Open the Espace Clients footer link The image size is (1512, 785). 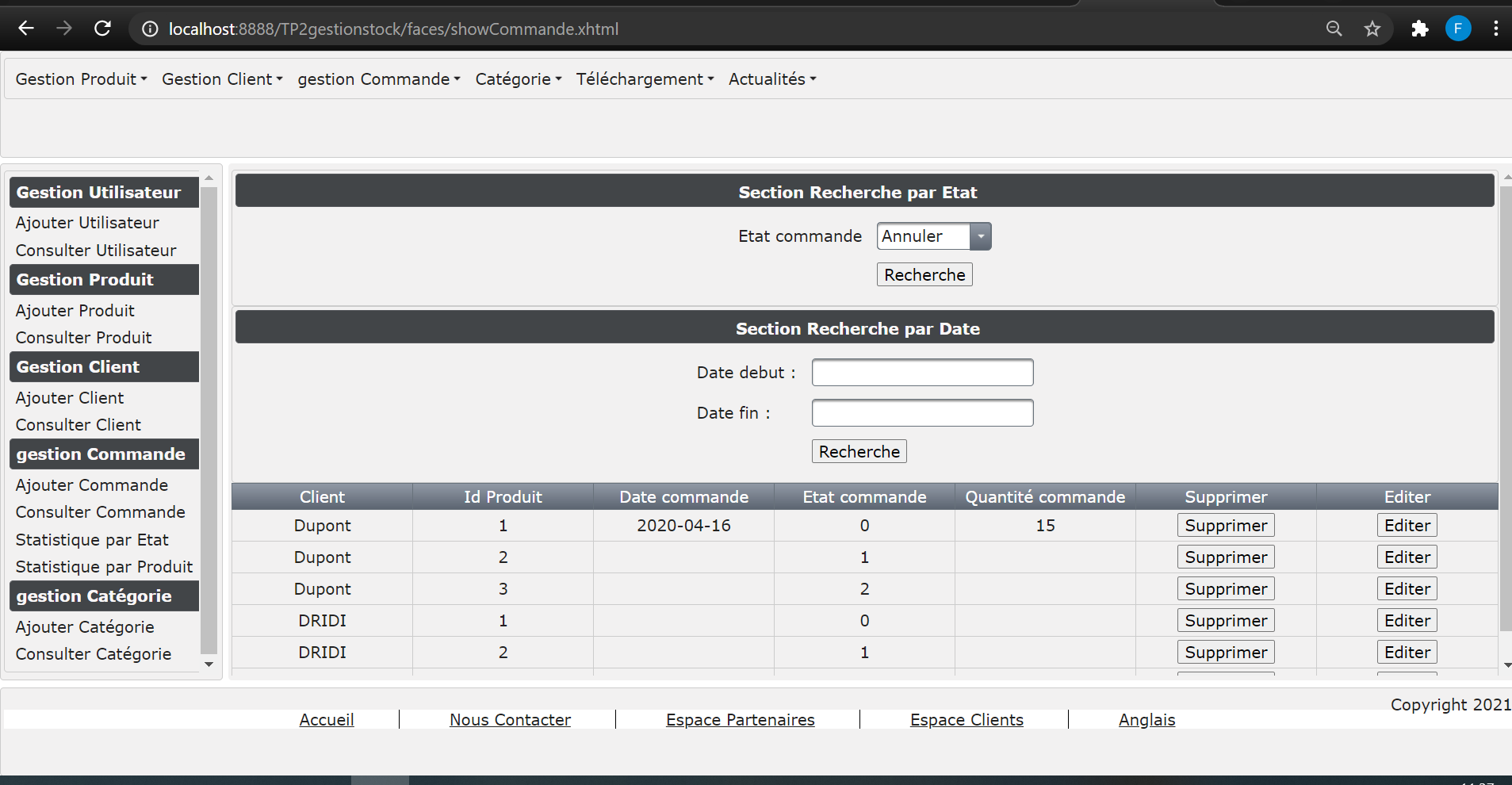pos(967,720)
